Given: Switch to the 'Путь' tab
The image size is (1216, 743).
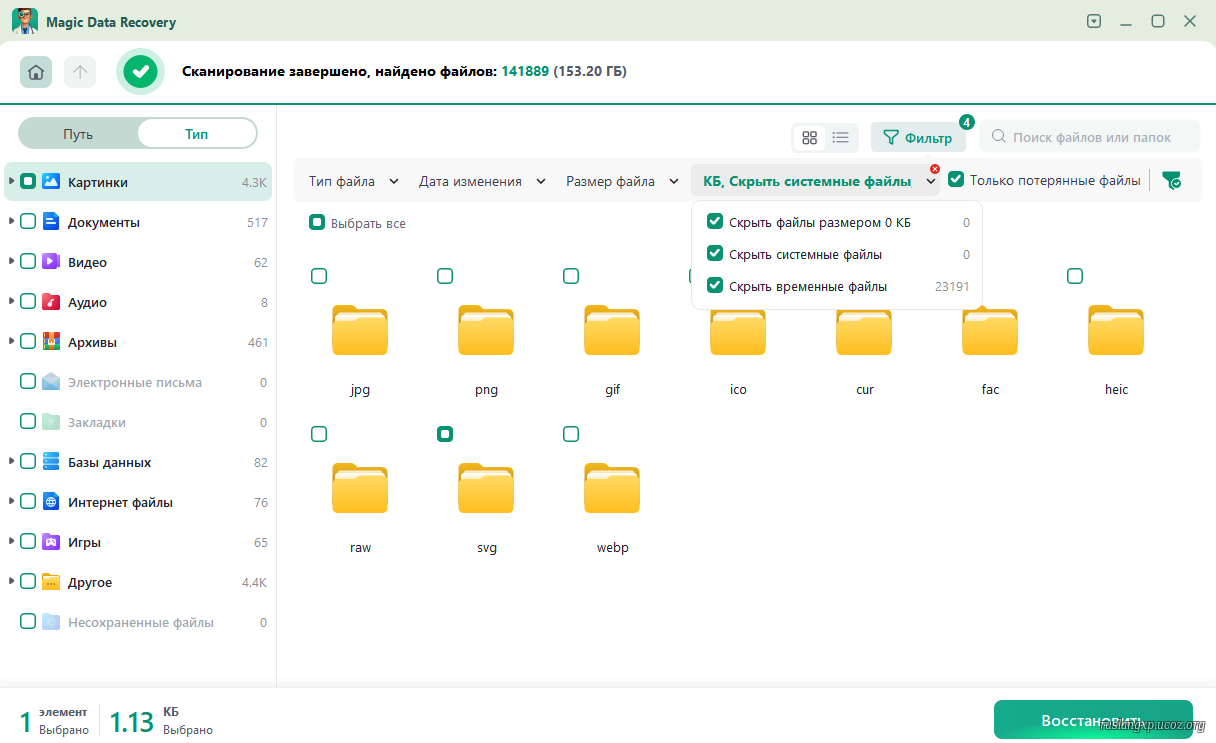Looking at the screenshot, I should coord(78,133).
